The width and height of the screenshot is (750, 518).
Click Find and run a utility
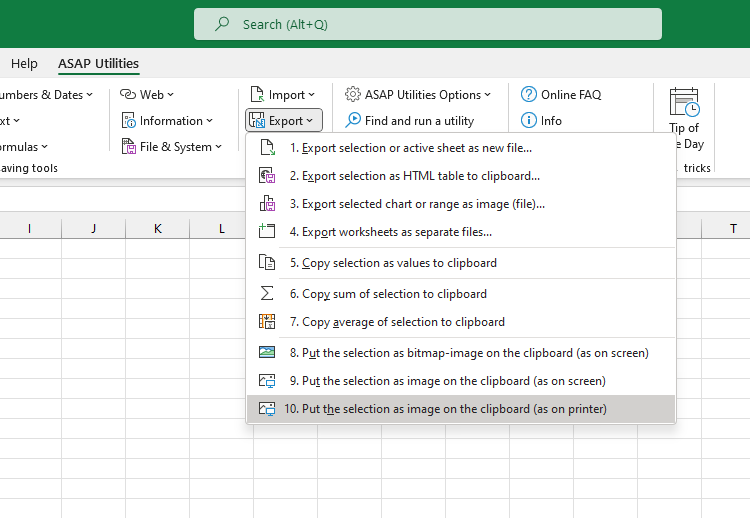click(x=409, y=121)
